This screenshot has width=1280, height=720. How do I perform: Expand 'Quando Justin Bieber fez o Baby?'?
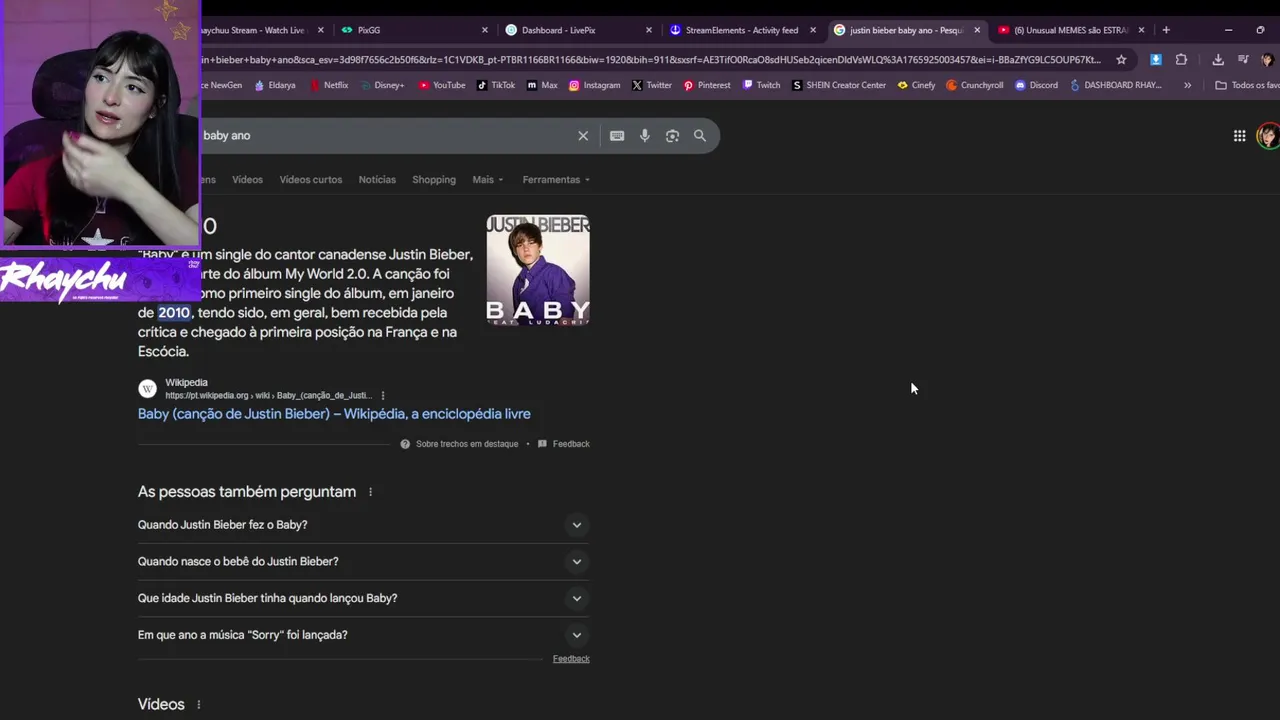click(x=363, y=525)
